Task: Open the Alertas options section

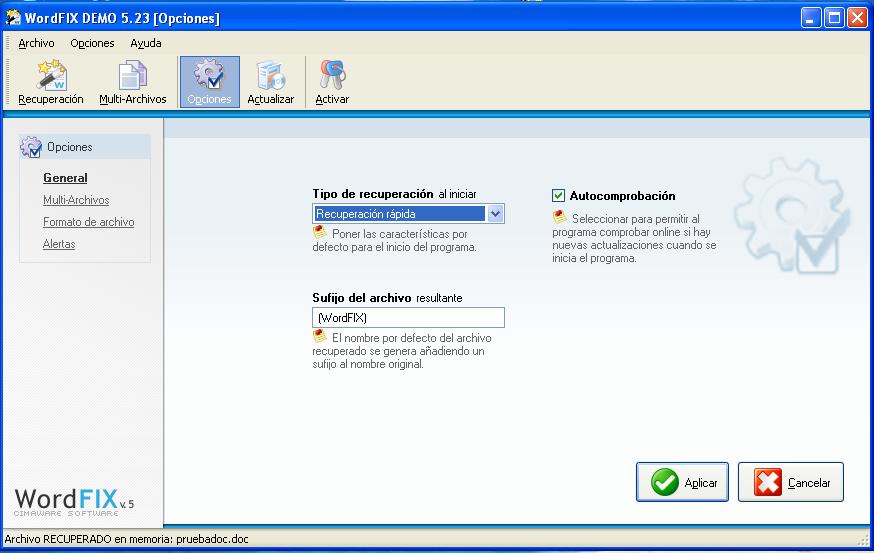Action: coord(59,244)
